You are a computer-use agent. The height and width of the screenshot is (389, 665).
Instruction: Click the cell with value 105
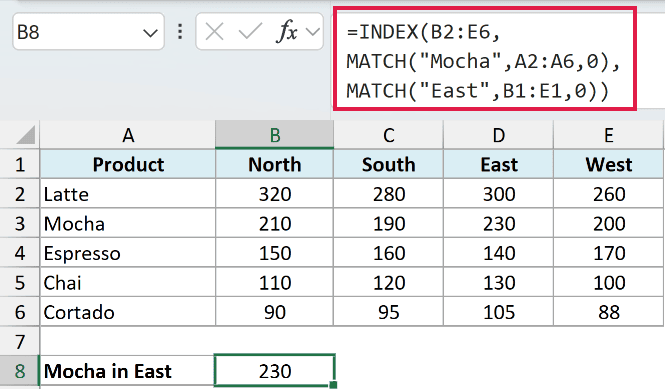point(498,312)
